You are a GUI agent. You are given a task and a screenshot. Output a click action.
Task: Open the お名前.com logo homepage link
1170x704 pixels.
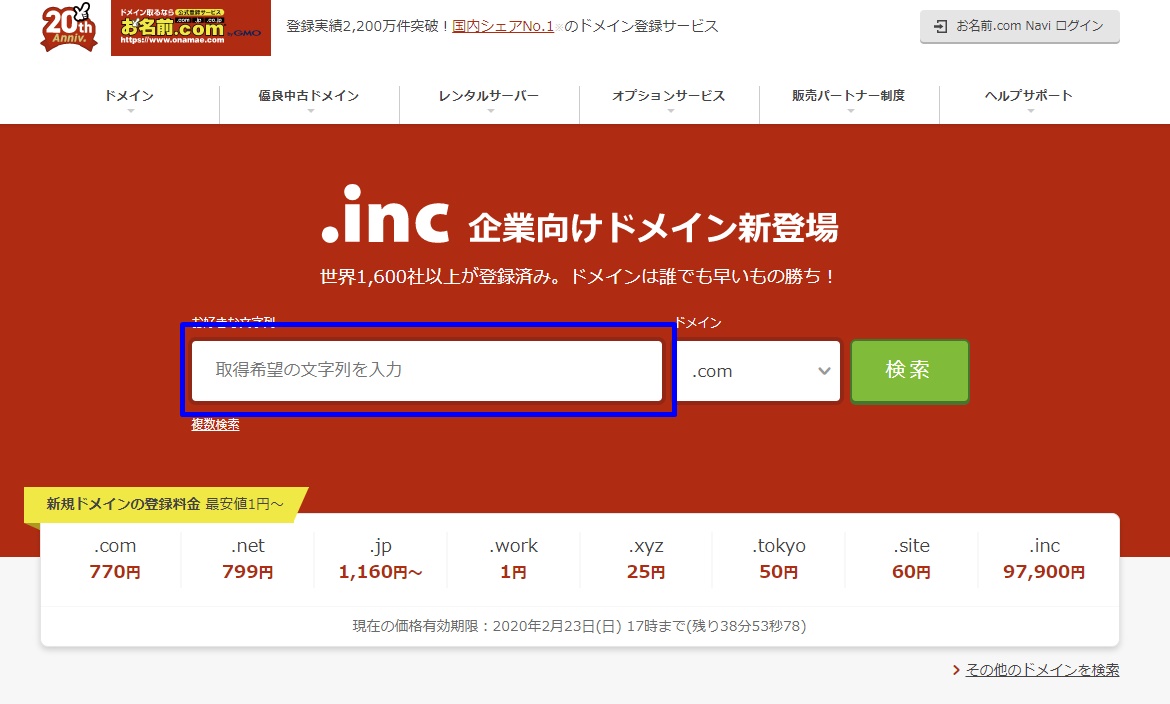point(191,28)
